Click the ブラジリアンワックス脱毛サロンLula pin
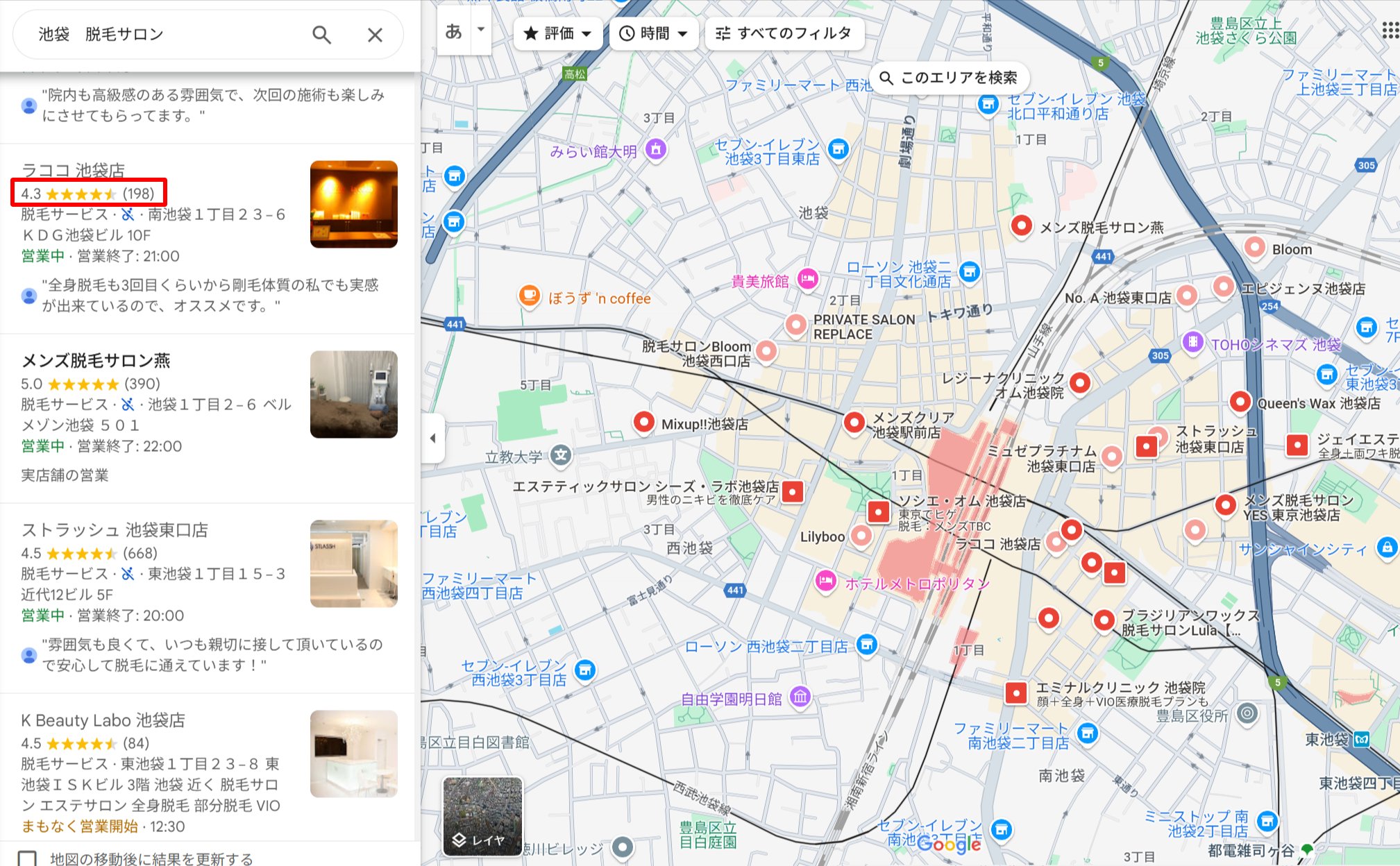This screenshot has height=866, width=1400. pos(1104,620)
